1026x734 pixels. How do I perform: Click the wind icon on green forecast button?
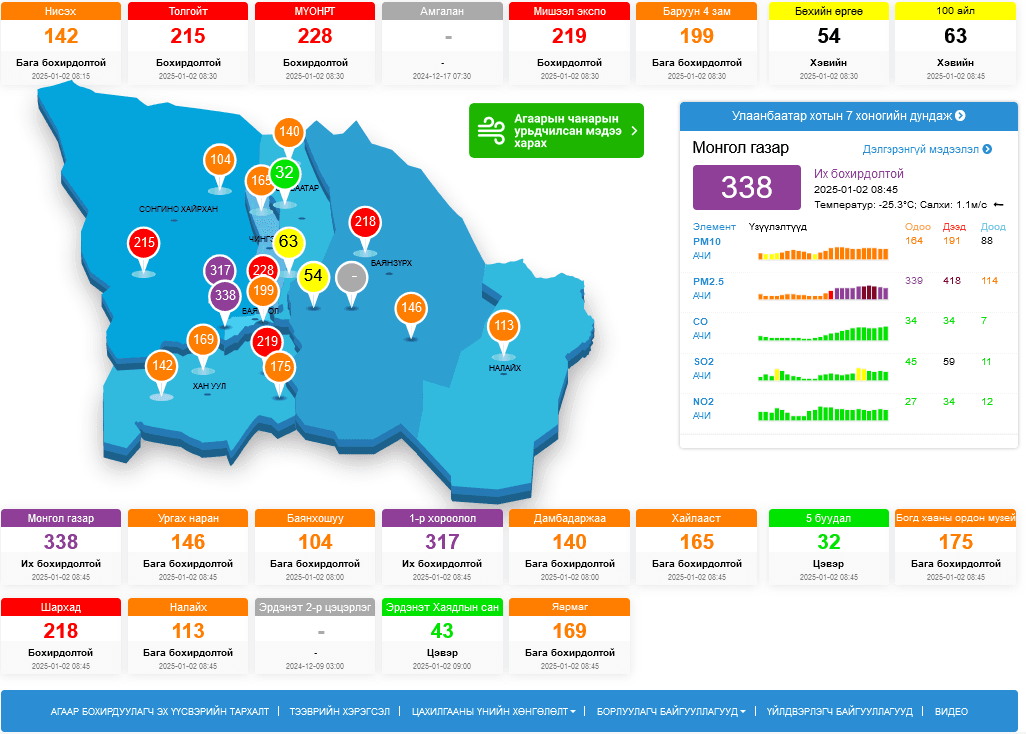491,130
